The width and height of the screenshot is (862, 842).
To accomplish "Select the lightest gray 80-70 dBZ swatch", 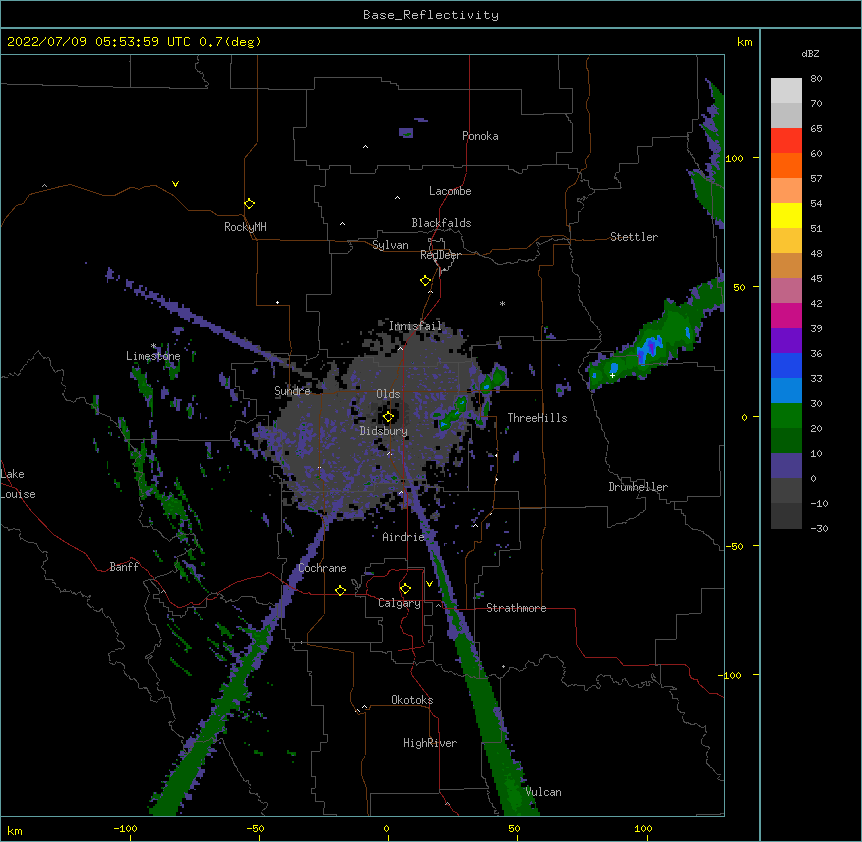I will coord(786,91).
